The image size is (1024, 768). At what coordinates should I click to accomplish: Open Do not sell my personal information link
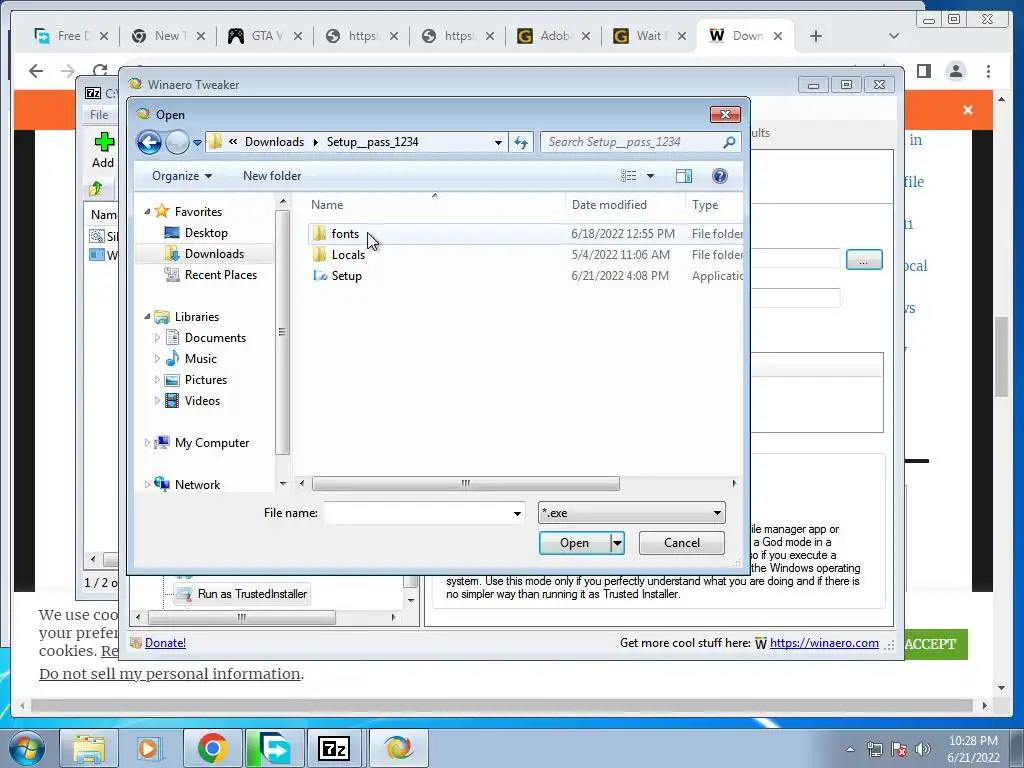click(170, 673)
